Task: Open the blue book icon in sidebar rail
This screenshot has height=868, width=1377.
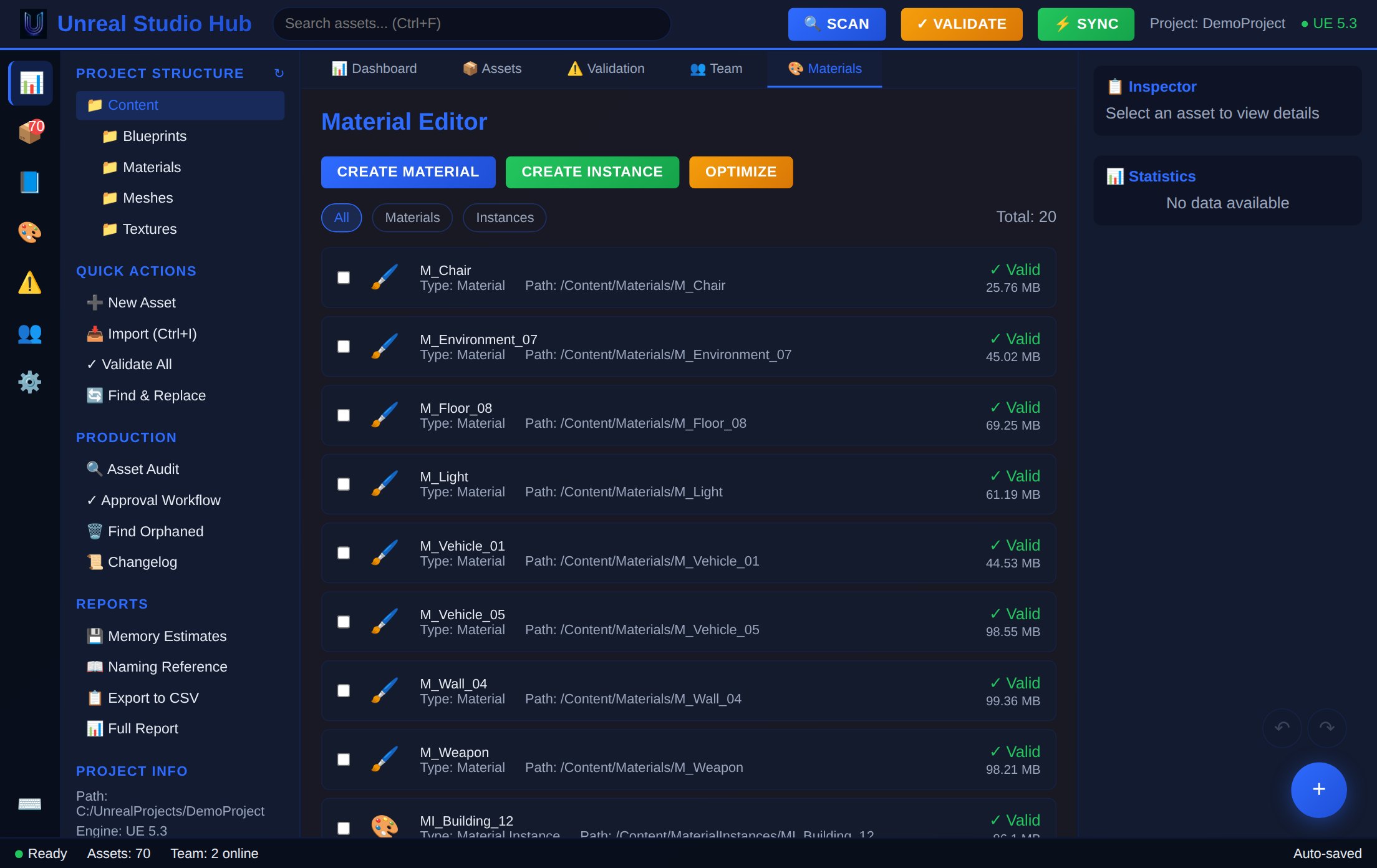Action: coord(31,182)
